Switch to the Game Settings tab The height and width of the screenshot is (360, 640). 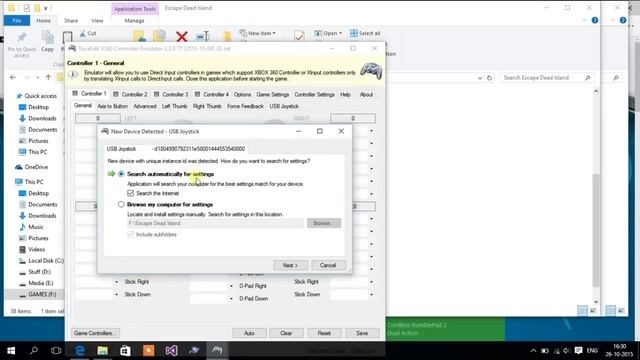click(273, 94)
